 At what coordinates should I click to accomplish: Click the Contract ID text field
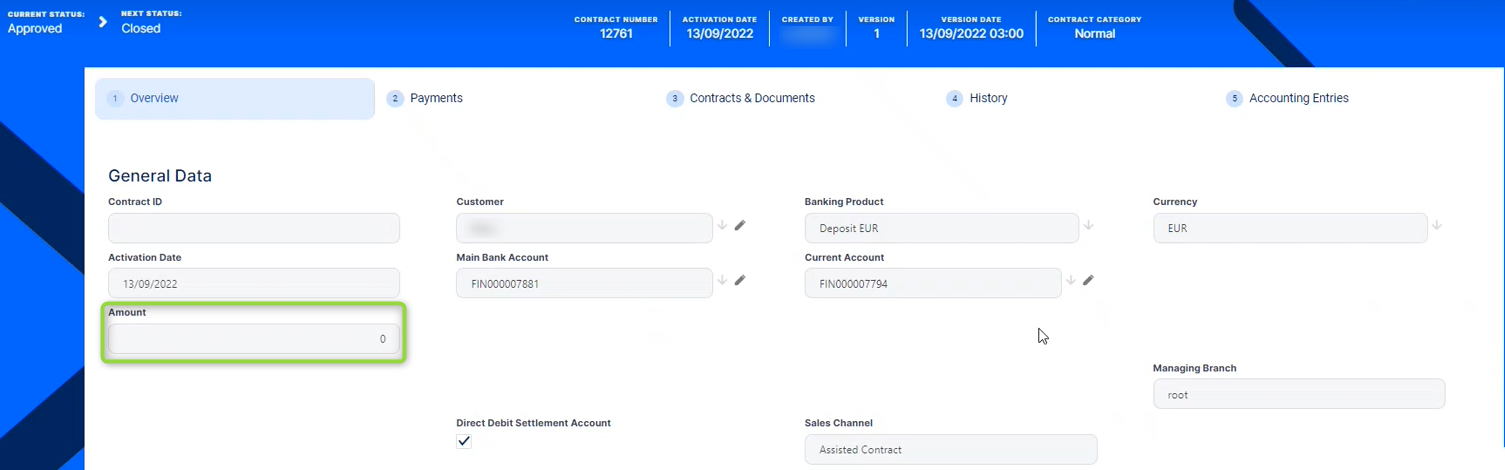[x=254, y=228]
